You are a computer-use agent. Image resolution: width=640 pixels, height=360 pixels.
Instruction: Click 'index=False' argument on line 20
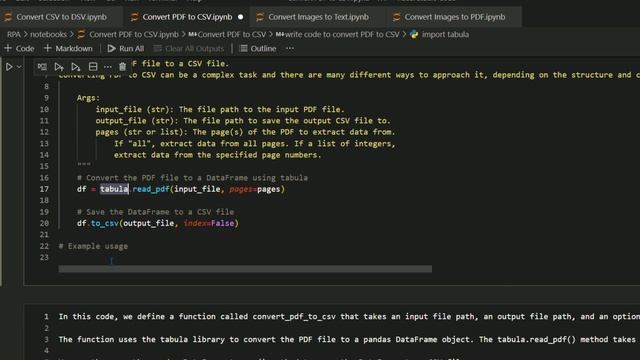209,223
